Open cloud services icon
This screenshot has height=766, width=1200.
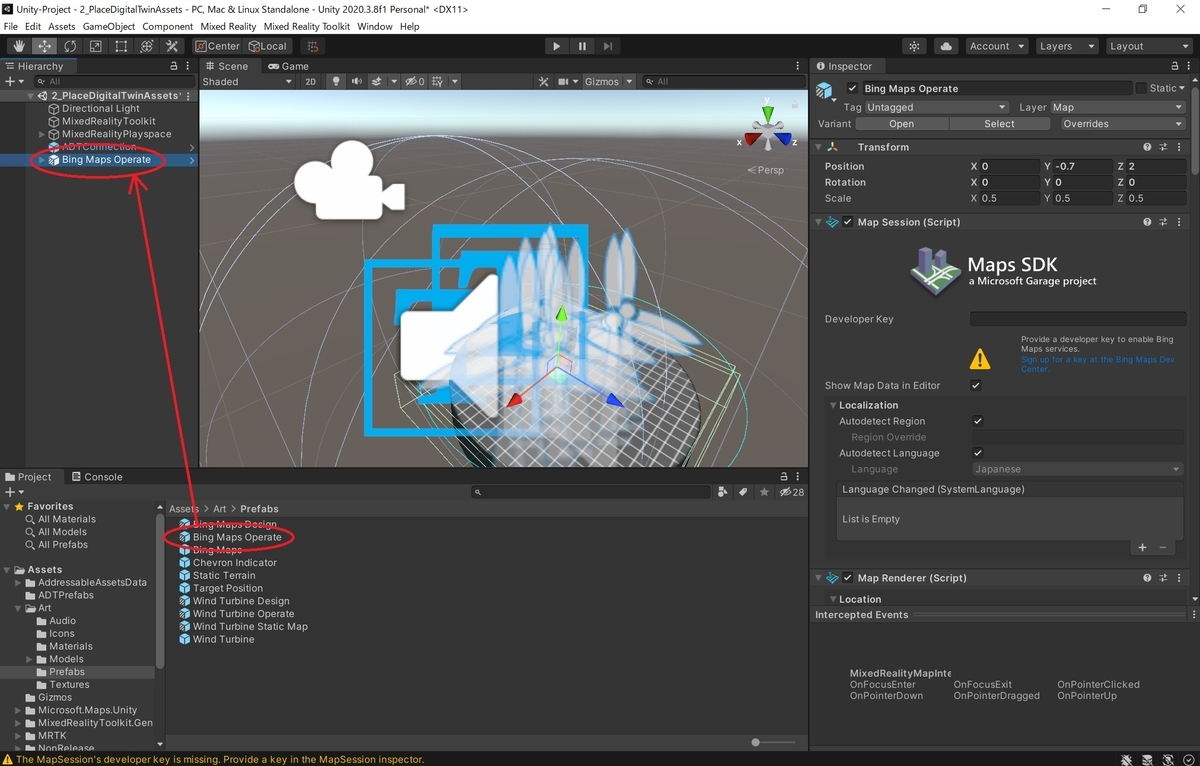click(945, 46)
